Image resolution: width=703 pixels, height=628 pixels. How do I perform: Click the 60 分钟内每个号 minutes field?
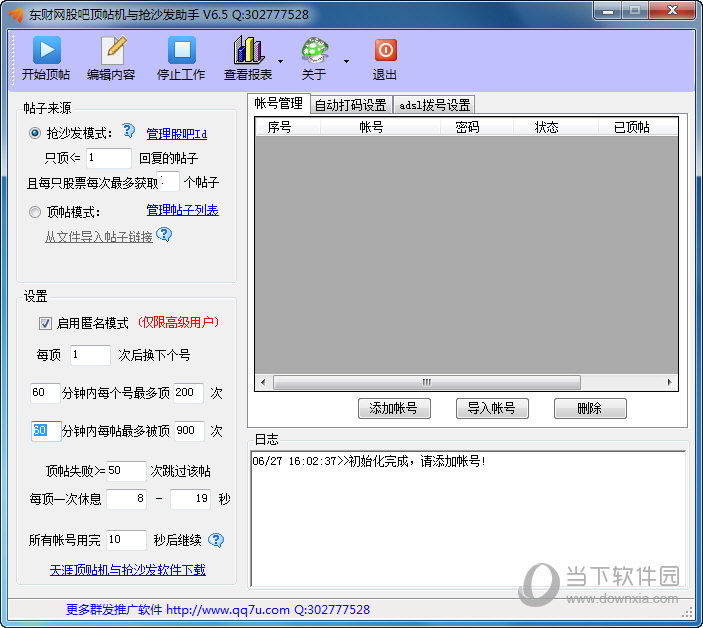(x=45, y=393)
